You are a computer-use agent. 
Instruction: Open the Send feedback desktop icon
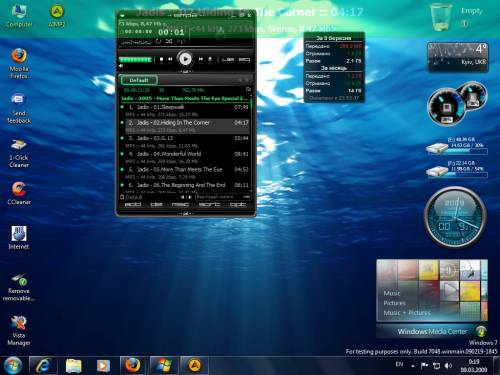(x=19, y=108)
